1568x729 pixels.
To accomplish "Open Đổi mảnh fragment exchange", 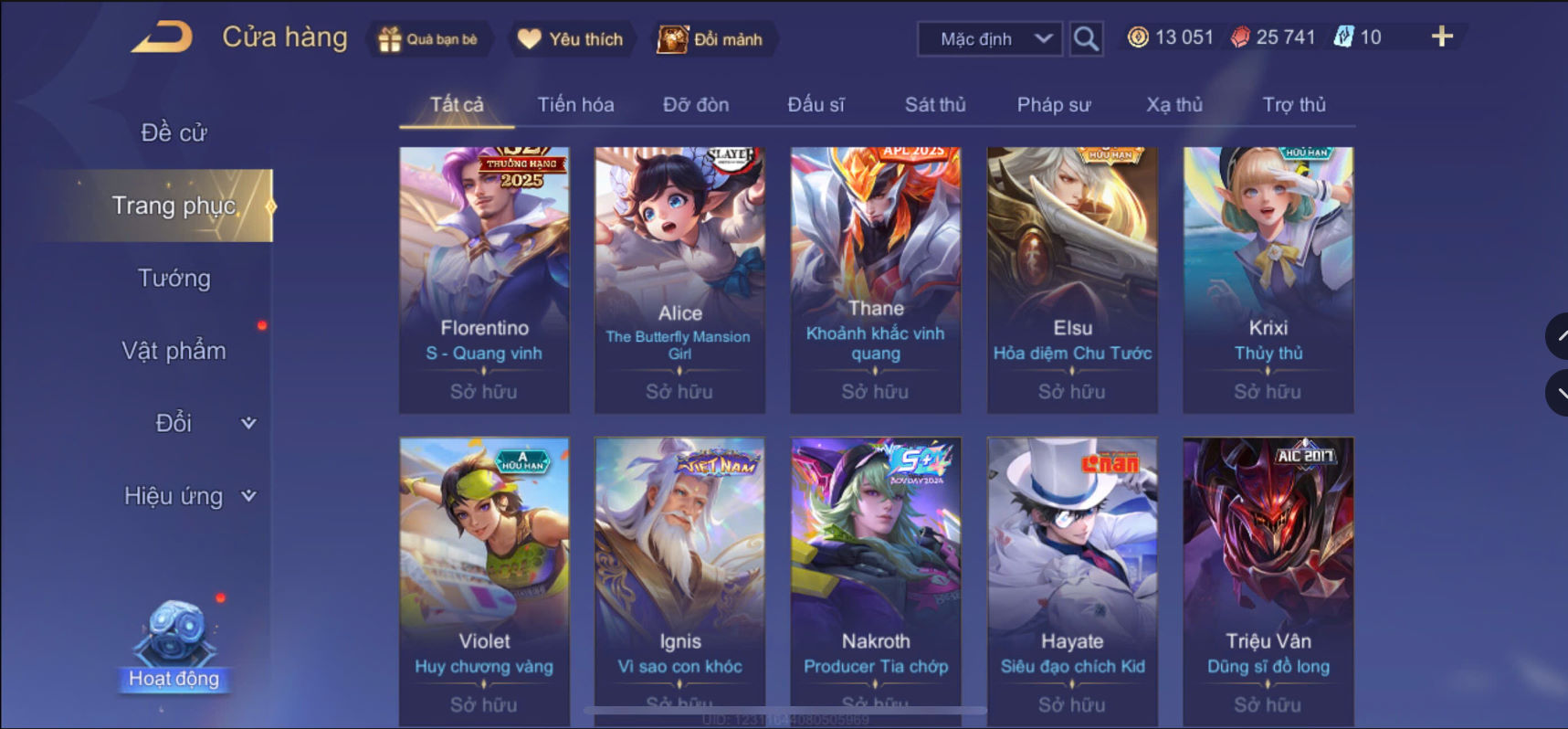I will 712,39.
